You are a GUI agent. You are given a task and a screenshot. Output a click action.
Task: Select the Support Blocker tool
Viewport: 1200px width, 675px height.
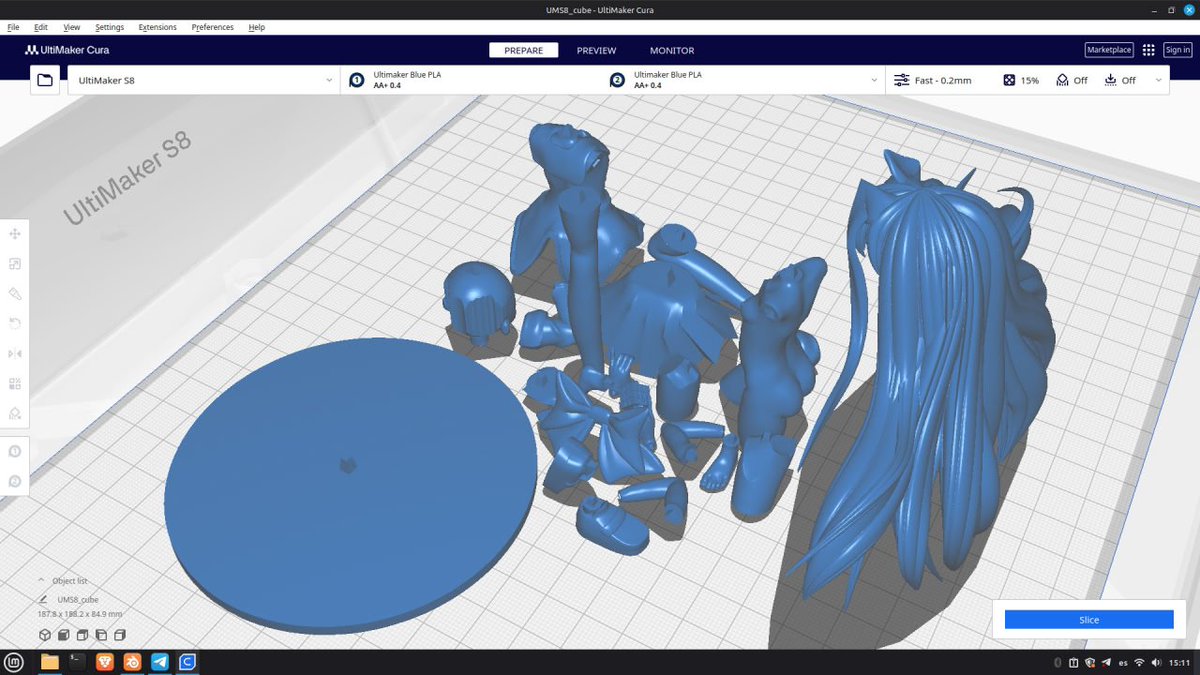15,413
